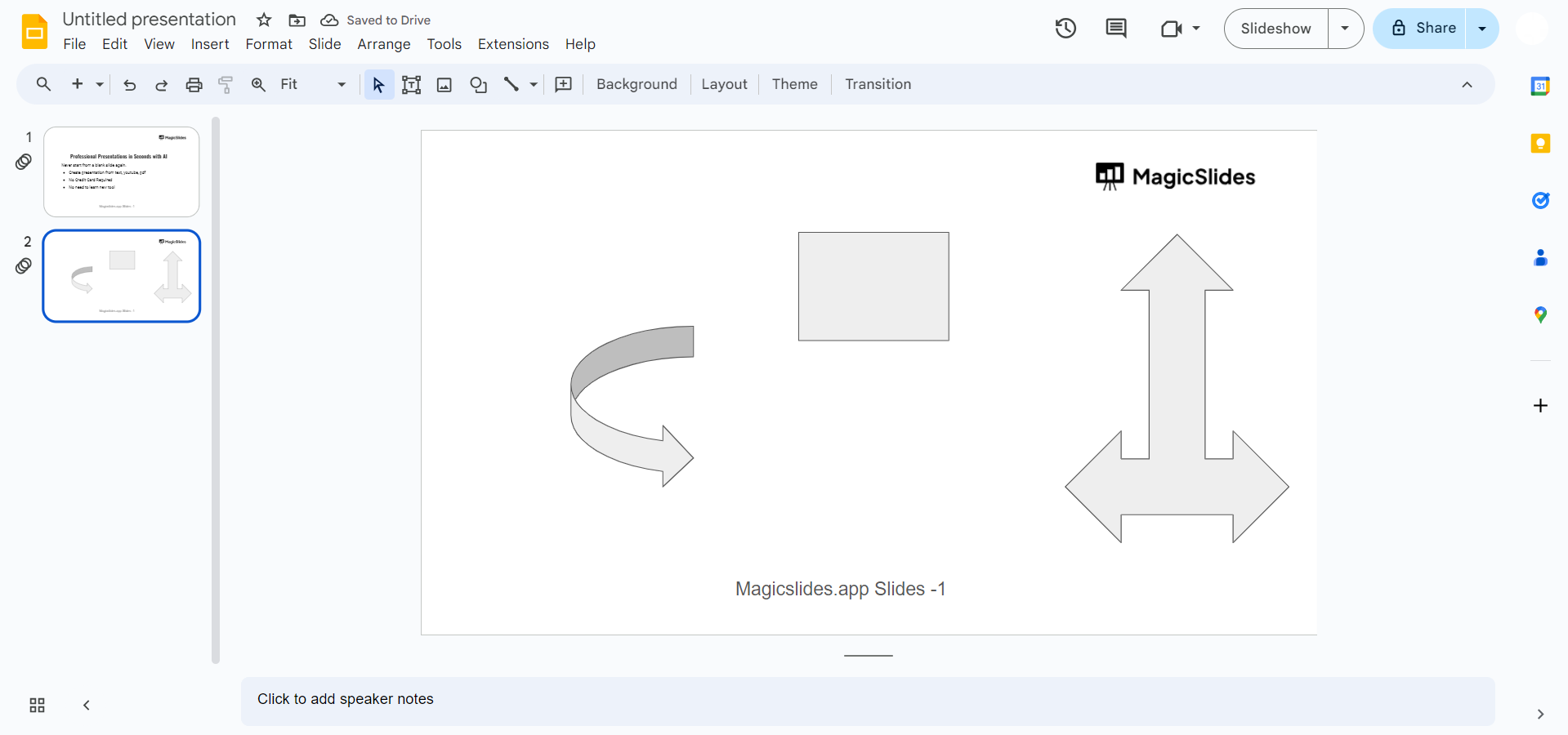Screen dimensions: 1568x735
Task: Open the Extensions menu
Action: (513, 44)
